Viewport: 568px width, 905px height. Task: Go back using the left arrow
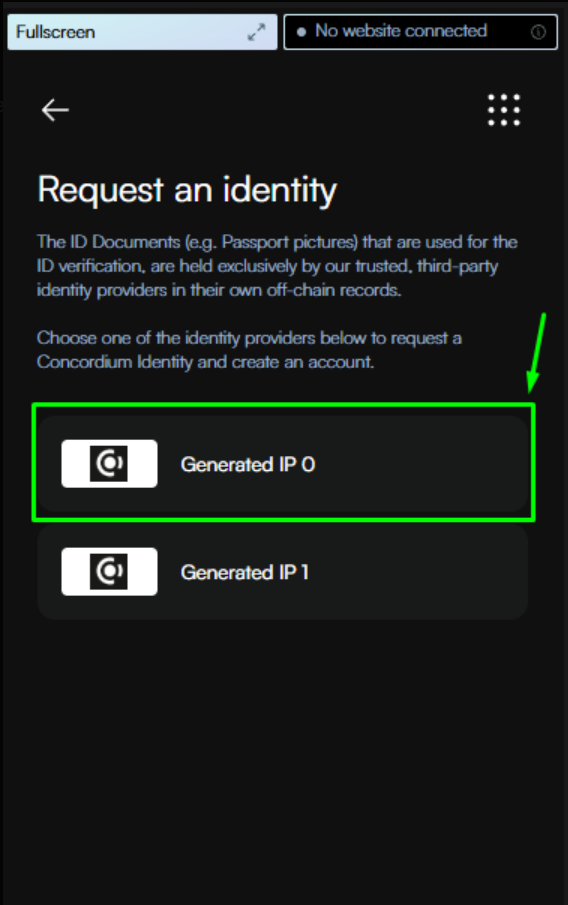click(55, 110)
